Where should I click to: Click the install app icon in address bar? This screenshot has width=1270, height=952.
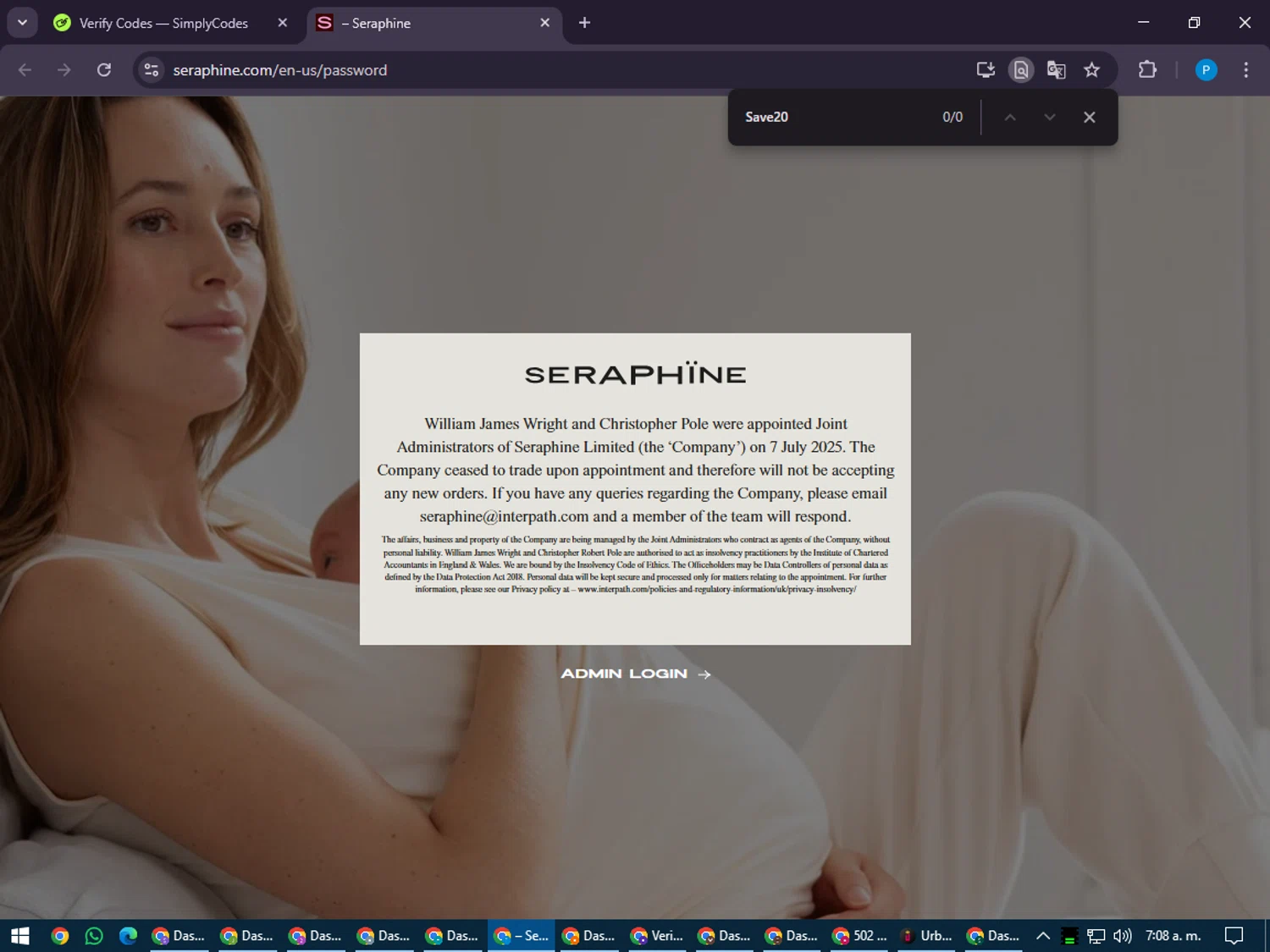point(986,70)
